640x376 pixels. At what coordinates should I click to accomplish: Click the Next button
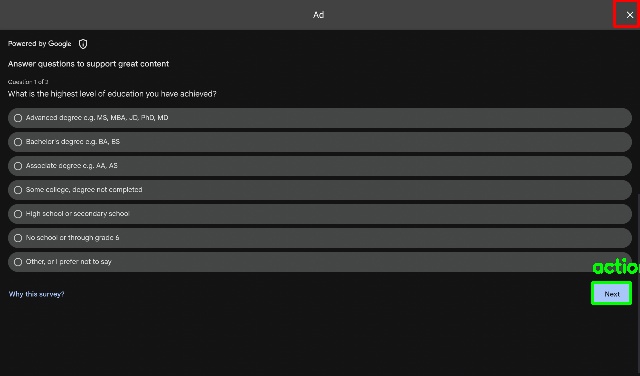[x=611, y=294]
